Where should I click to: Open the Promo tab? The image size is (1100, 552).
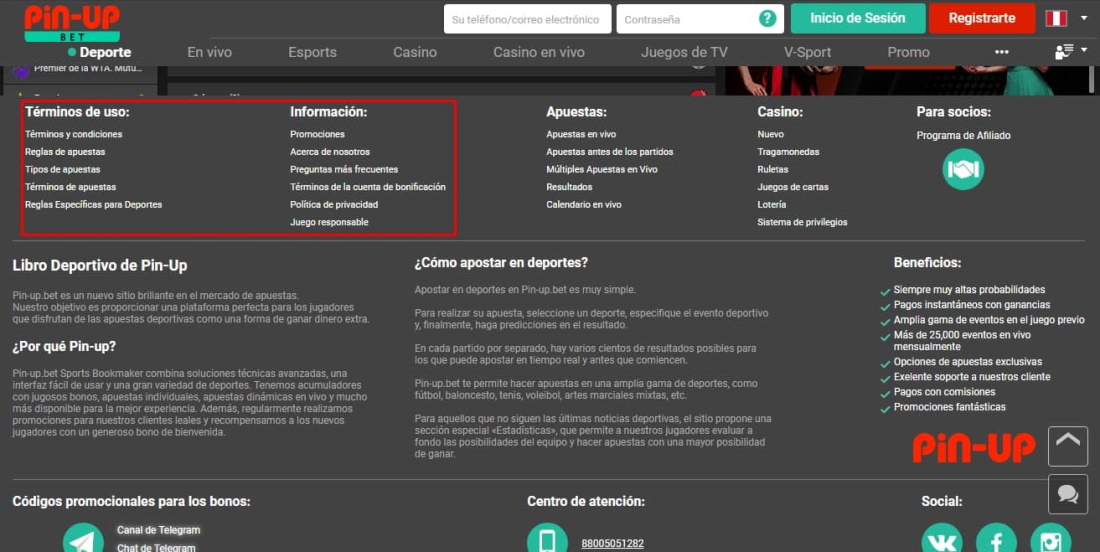click(908, 52)
